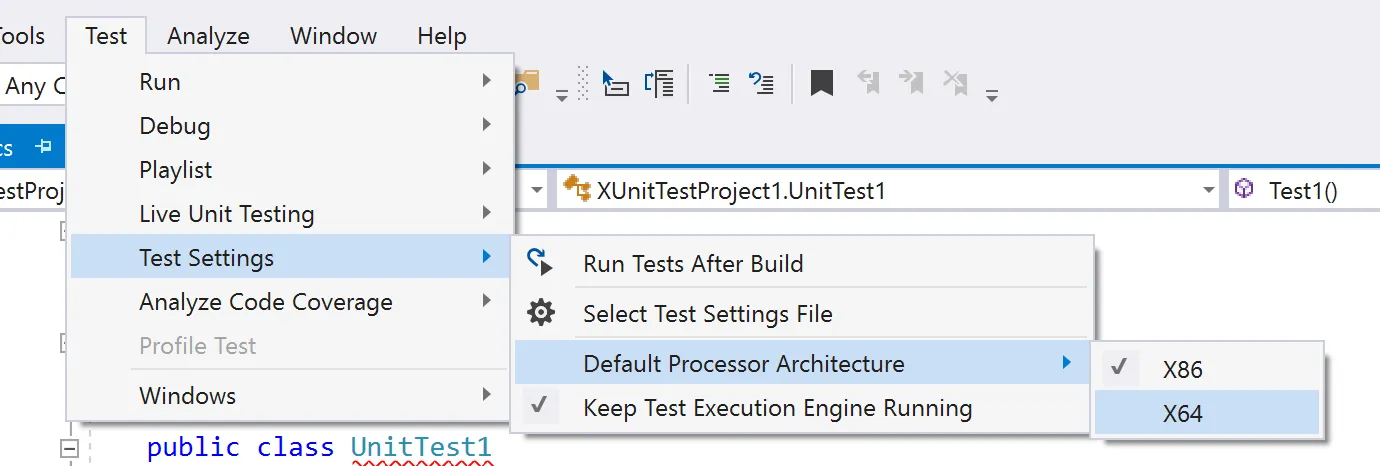Open the Window menu
Viewport: 1380px width, 466px height.
pyautogui.click(x=333, y=36)
